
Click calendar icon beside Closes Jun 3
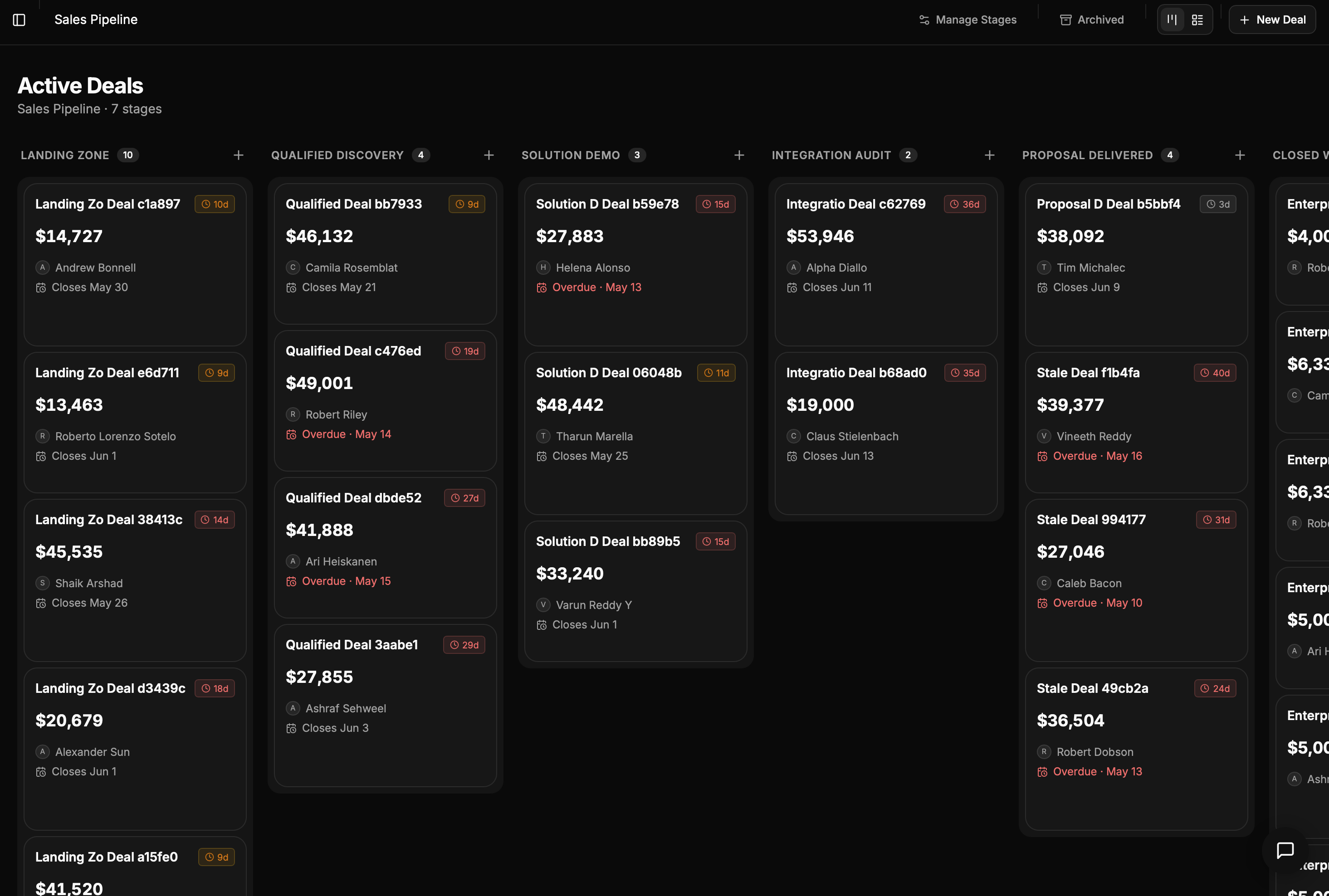pos(292,729)
